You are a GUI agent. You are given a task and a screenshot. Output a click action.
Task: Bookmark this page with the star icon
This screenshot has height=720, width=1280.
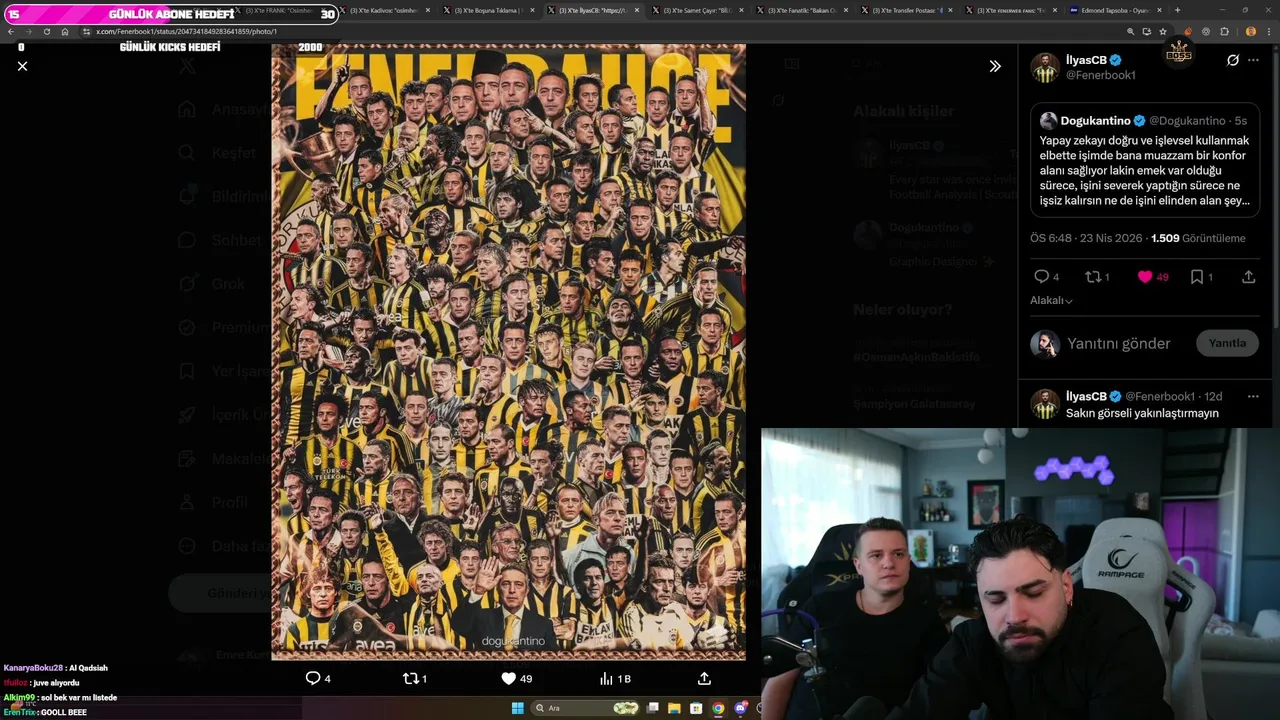[x=1163, y=31]
